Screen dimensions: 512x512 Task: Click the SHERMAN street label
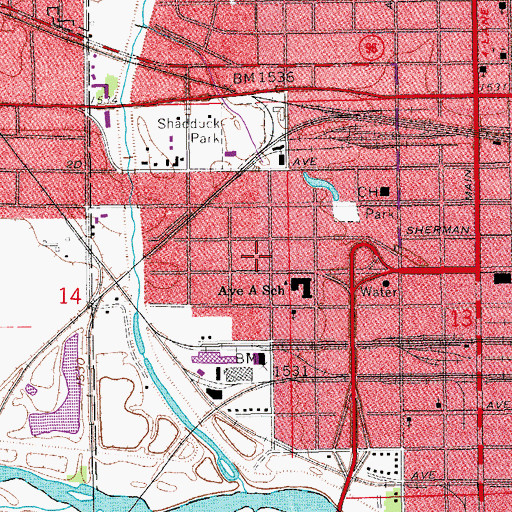pos(438,230)
